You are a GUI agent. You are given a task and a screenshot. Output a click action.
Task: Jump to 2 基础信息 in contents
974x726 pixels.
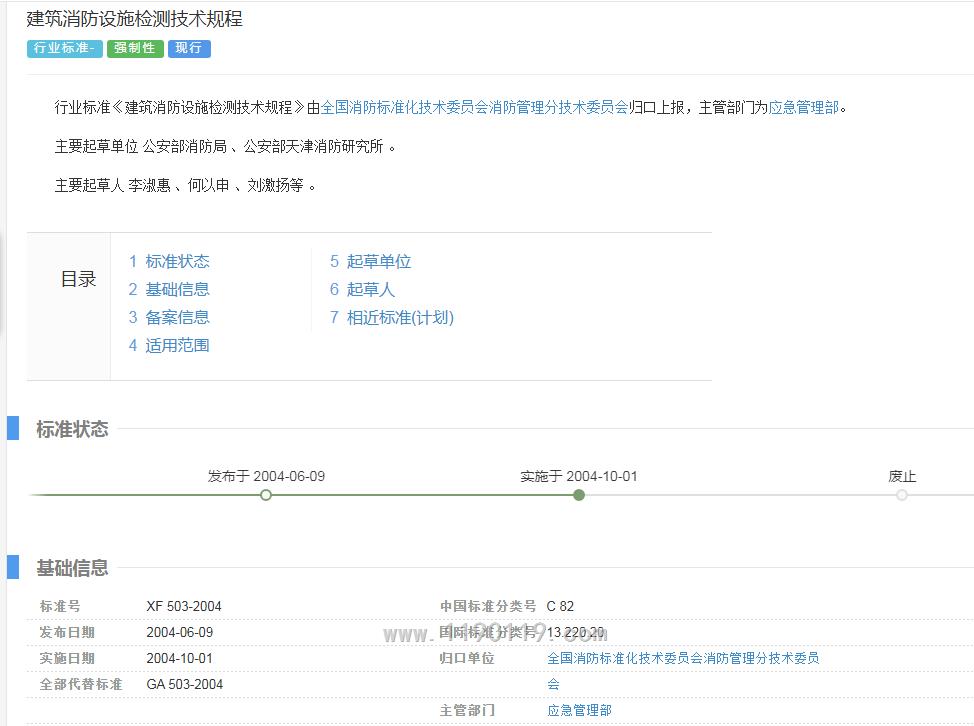coord(169,290)
